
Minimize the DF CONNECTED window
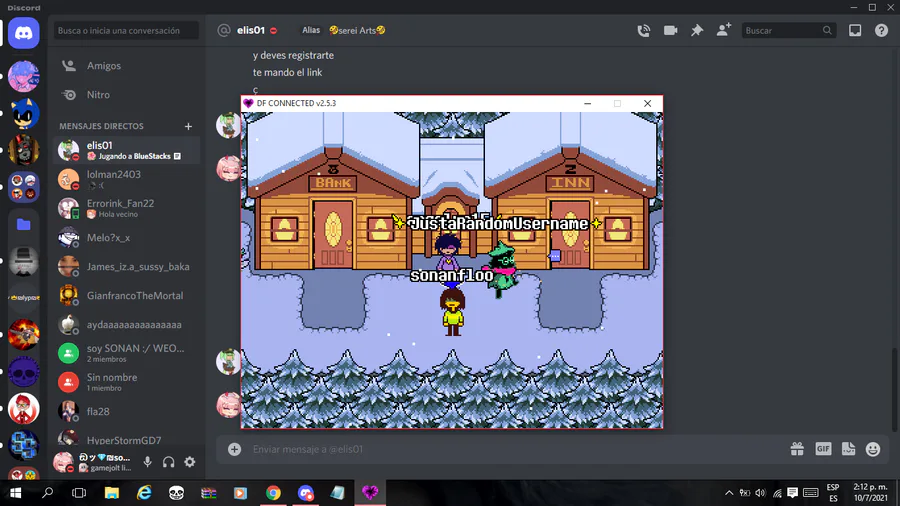[x=587, y=103]
